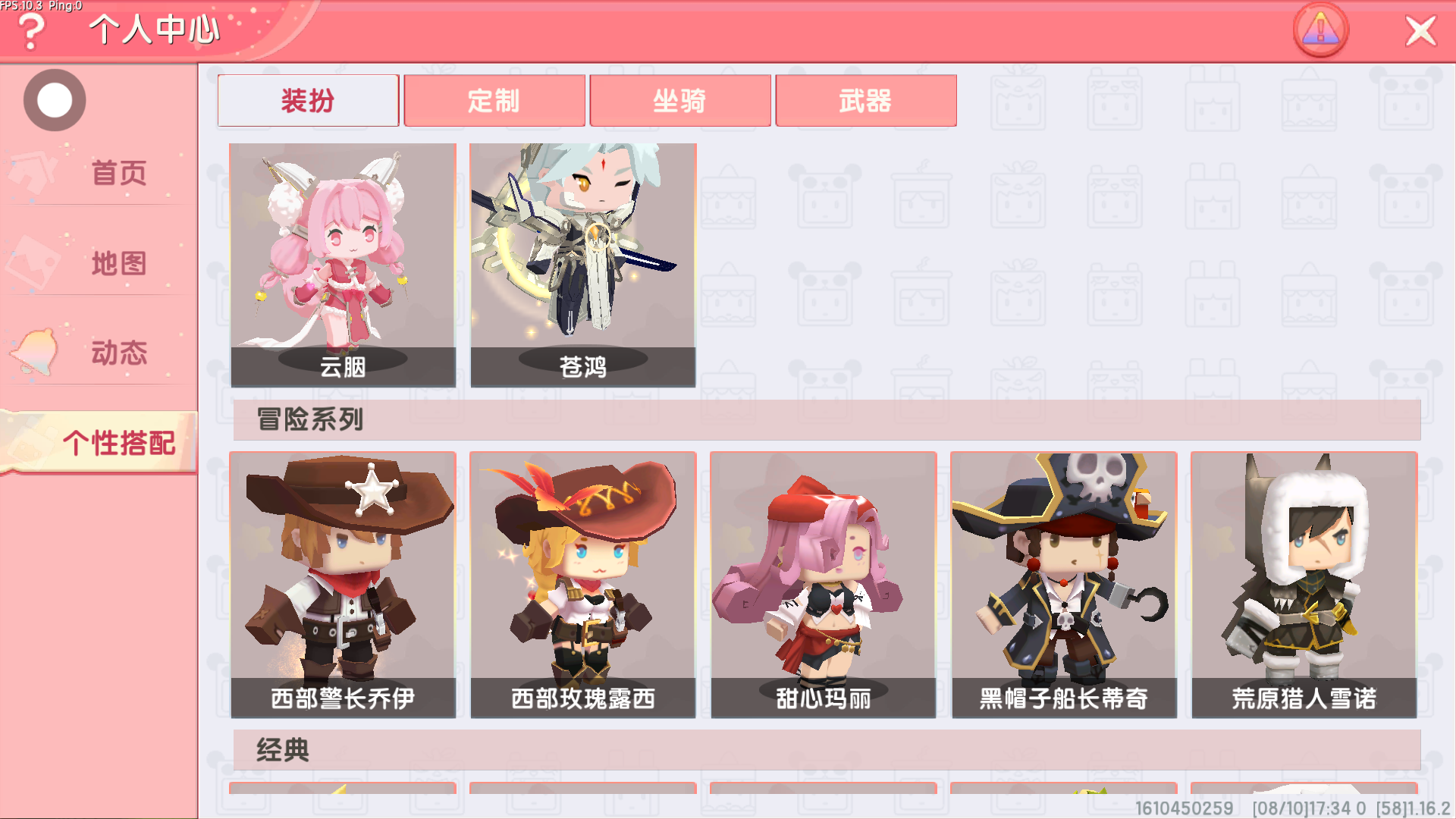Select the 云胭 pink-haired skin
Image resolution: width=1456 pixels, height=819 pixels.
coord(343,265)
